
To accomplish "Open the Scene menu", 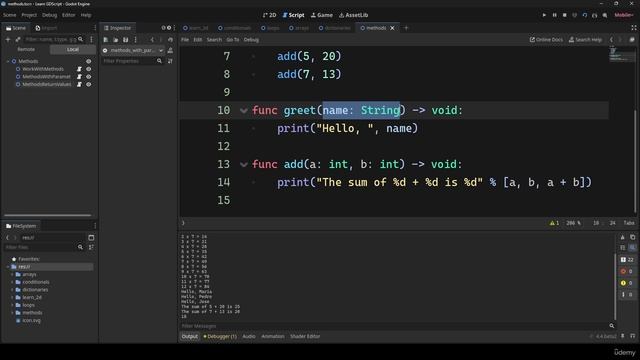I will pos(10,15).
